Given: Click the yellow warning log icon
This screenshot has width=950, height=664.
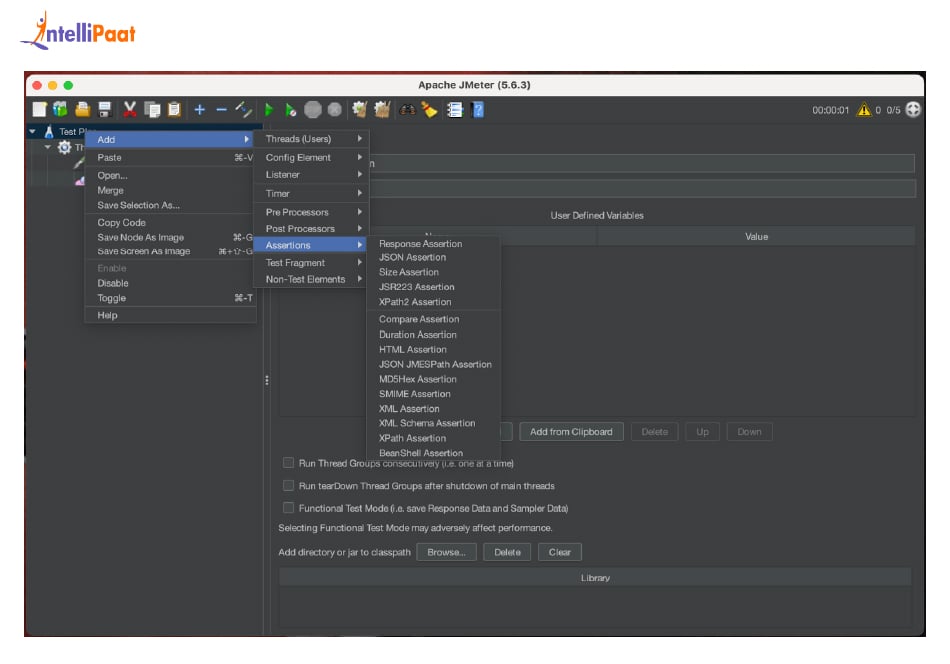Looking at the screenshot, I should [x=864, y=110].
